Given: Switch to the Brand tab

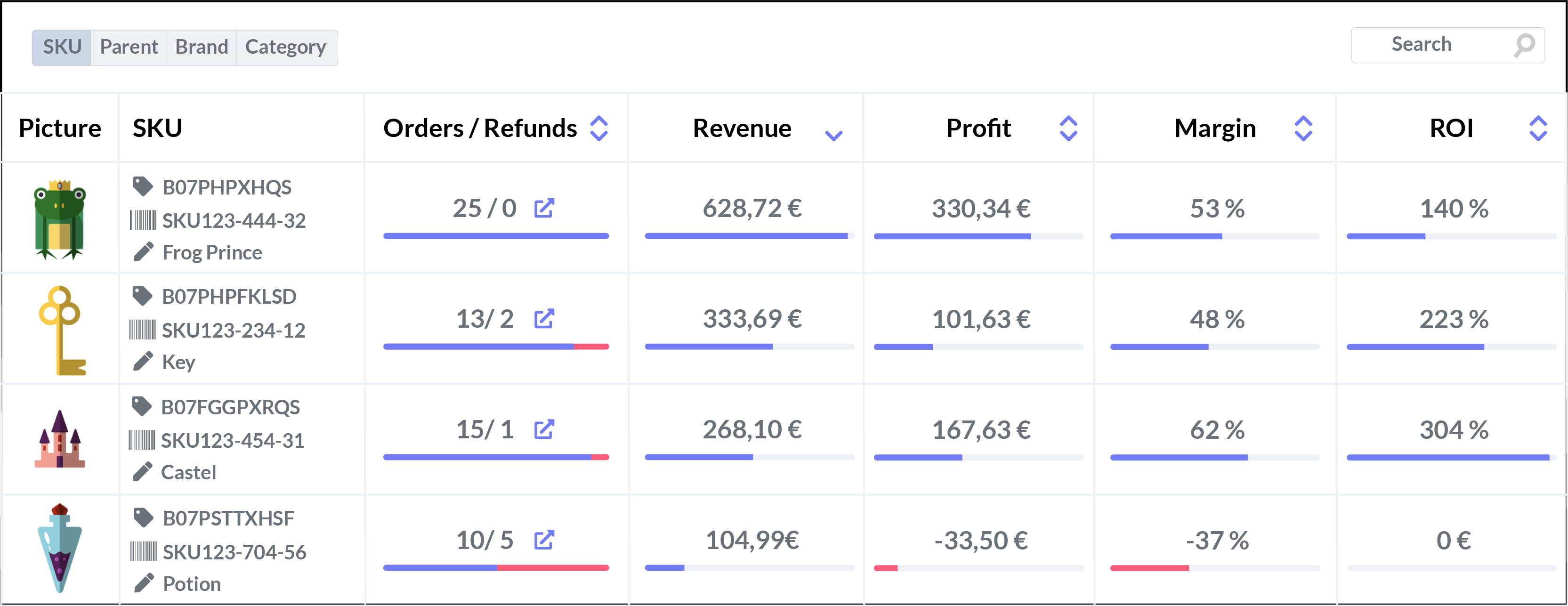Looking at the screenshot, I should pos(202,48).
